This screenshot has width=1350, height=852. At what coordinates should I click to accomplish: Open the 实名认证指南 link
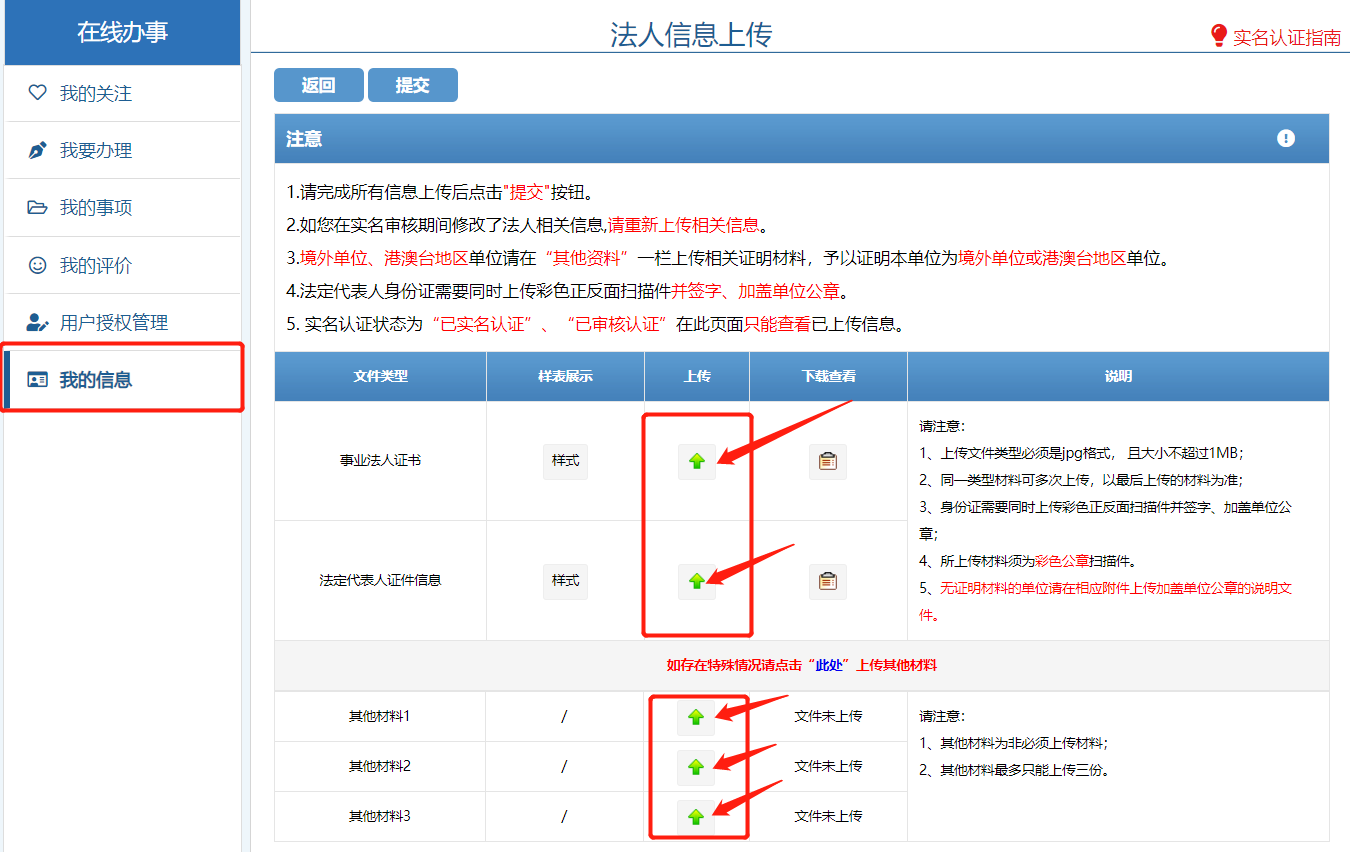(1286, 38)
